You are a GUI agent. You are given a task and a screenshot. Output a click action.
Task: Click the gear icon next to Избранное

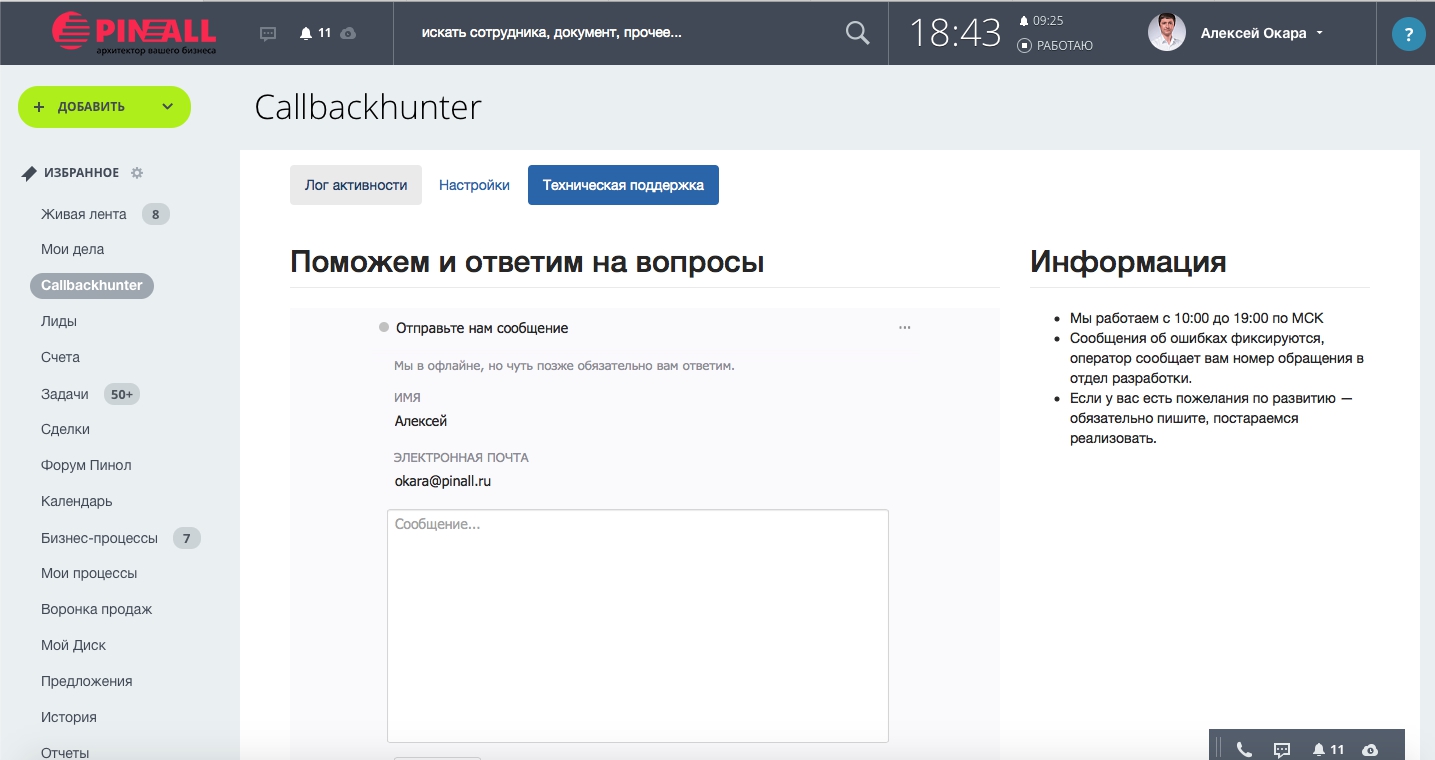point(137,173)
